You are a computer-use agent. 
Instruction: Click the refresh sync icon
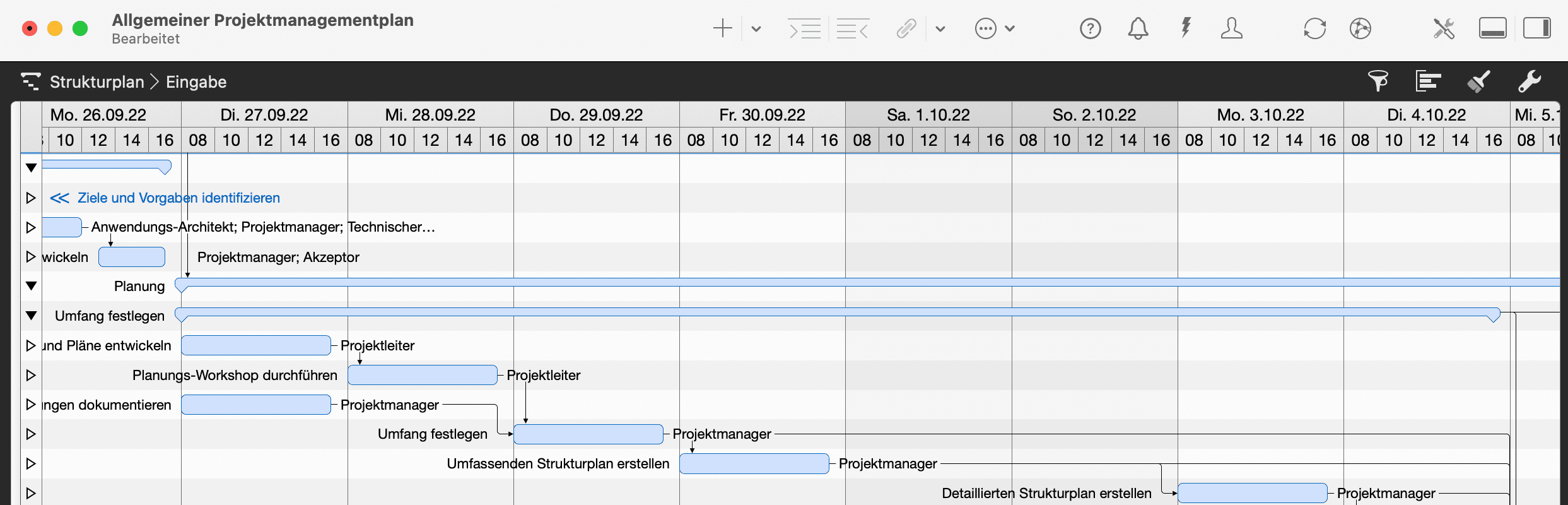click(x=1314, y=28)
